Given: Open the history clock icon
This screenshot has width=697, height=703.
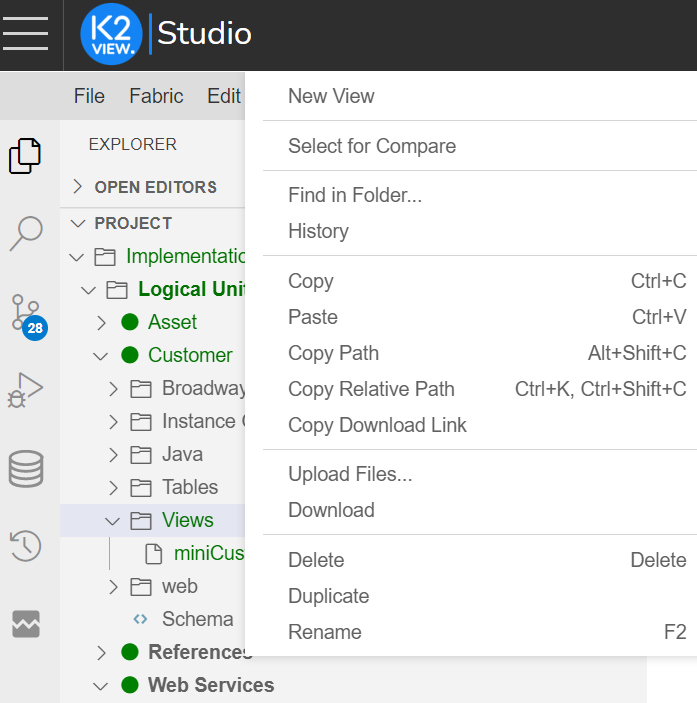Looking at the screenshot, I should [x=26, y=546].
